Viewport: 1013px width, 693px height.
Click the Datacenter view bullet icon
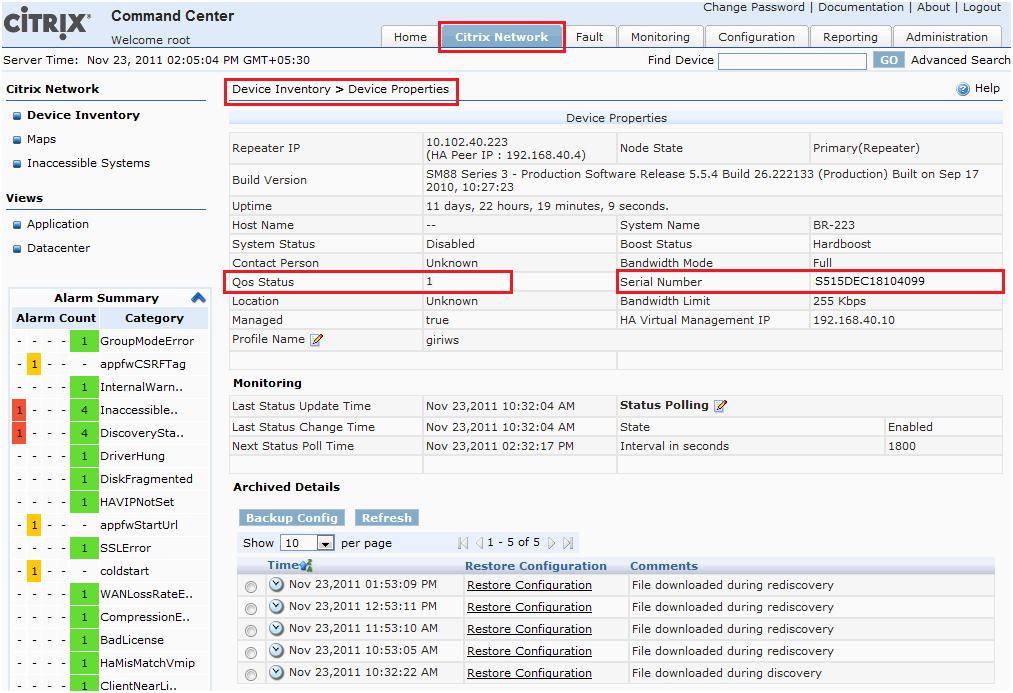17,249
